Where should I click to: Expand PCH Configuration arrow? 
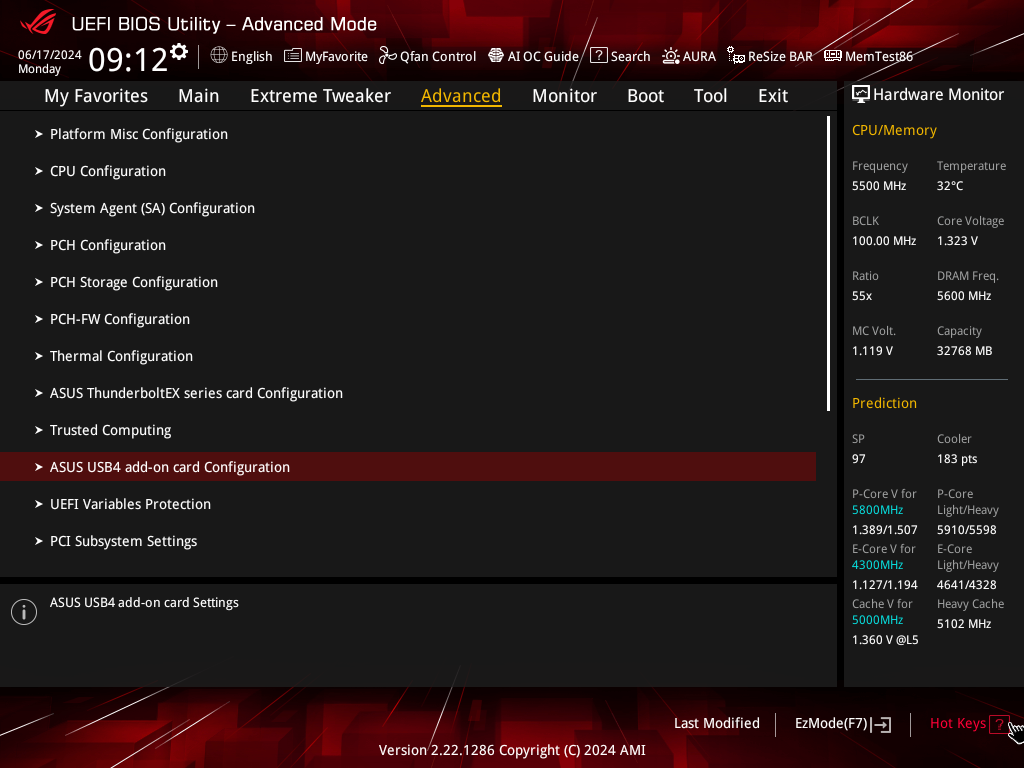click(x=39, y=245)
